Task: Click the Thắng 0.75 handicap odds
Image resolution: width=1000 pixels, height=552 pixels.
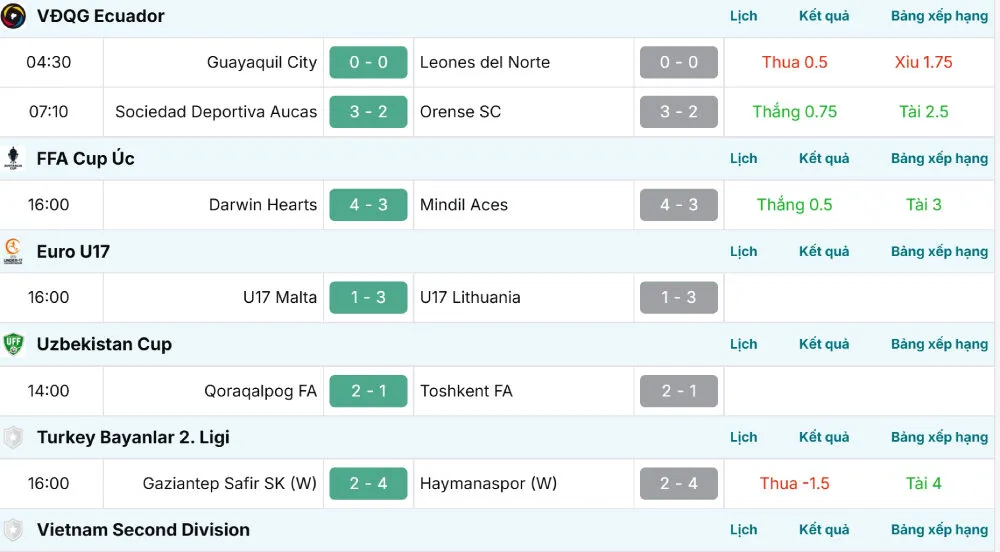Action: 795,112
